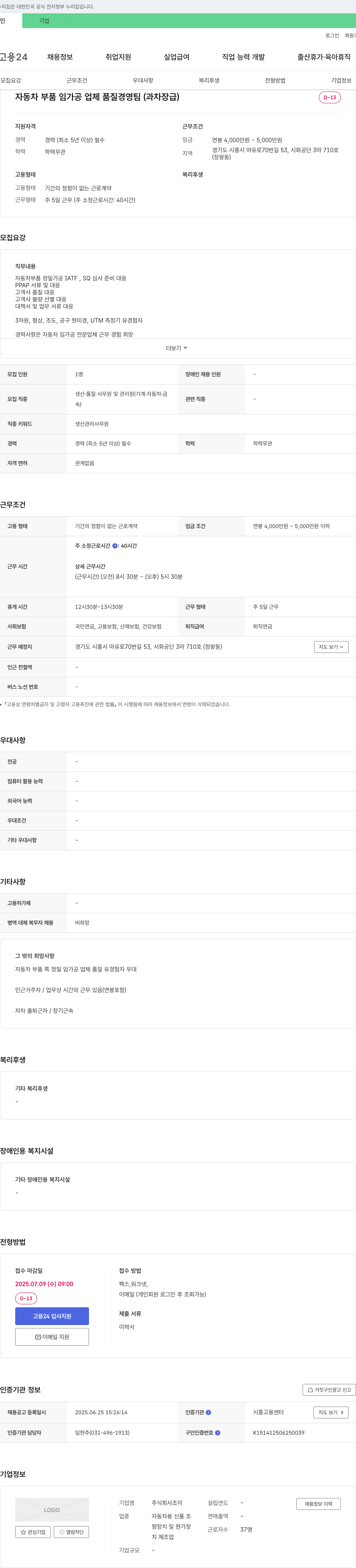Expand the 지도 보기 map for 근무 예정지
Screen dimensions: 356x1568
pyautogui.click(x=331, y=647)
